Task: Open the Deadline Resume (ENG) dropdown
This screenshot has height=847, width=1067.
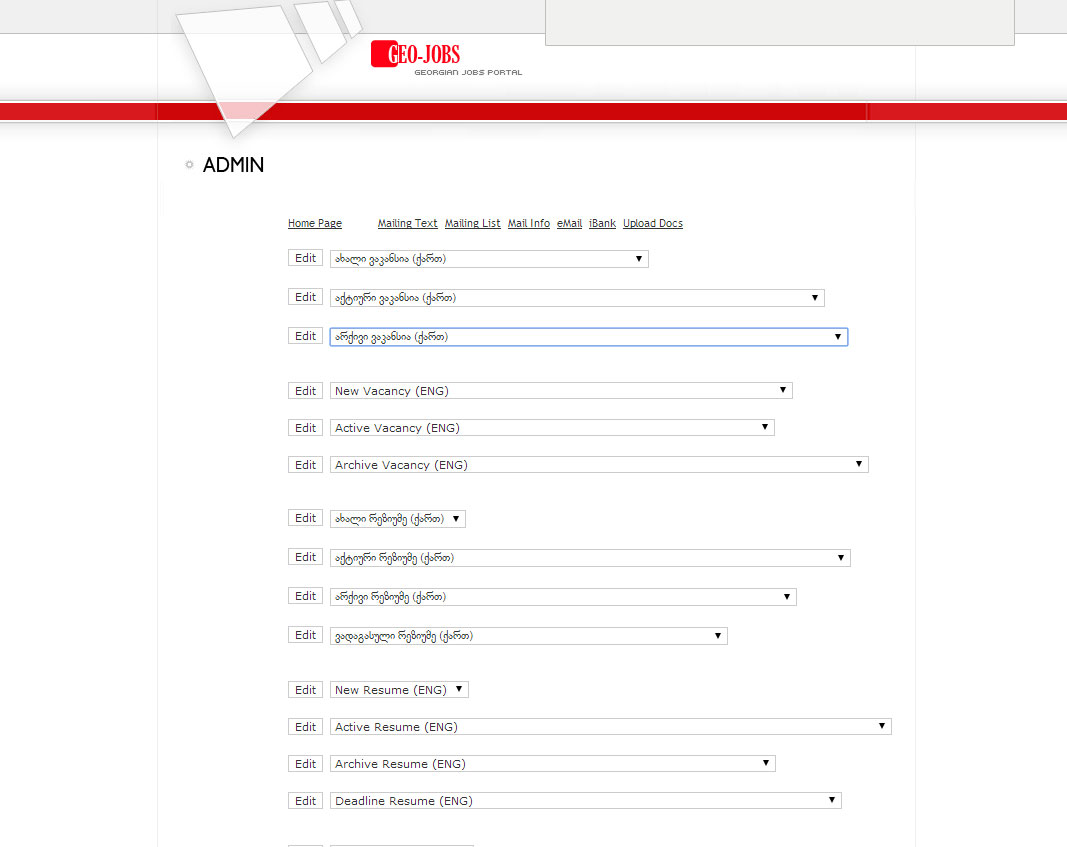Action: 585,801
